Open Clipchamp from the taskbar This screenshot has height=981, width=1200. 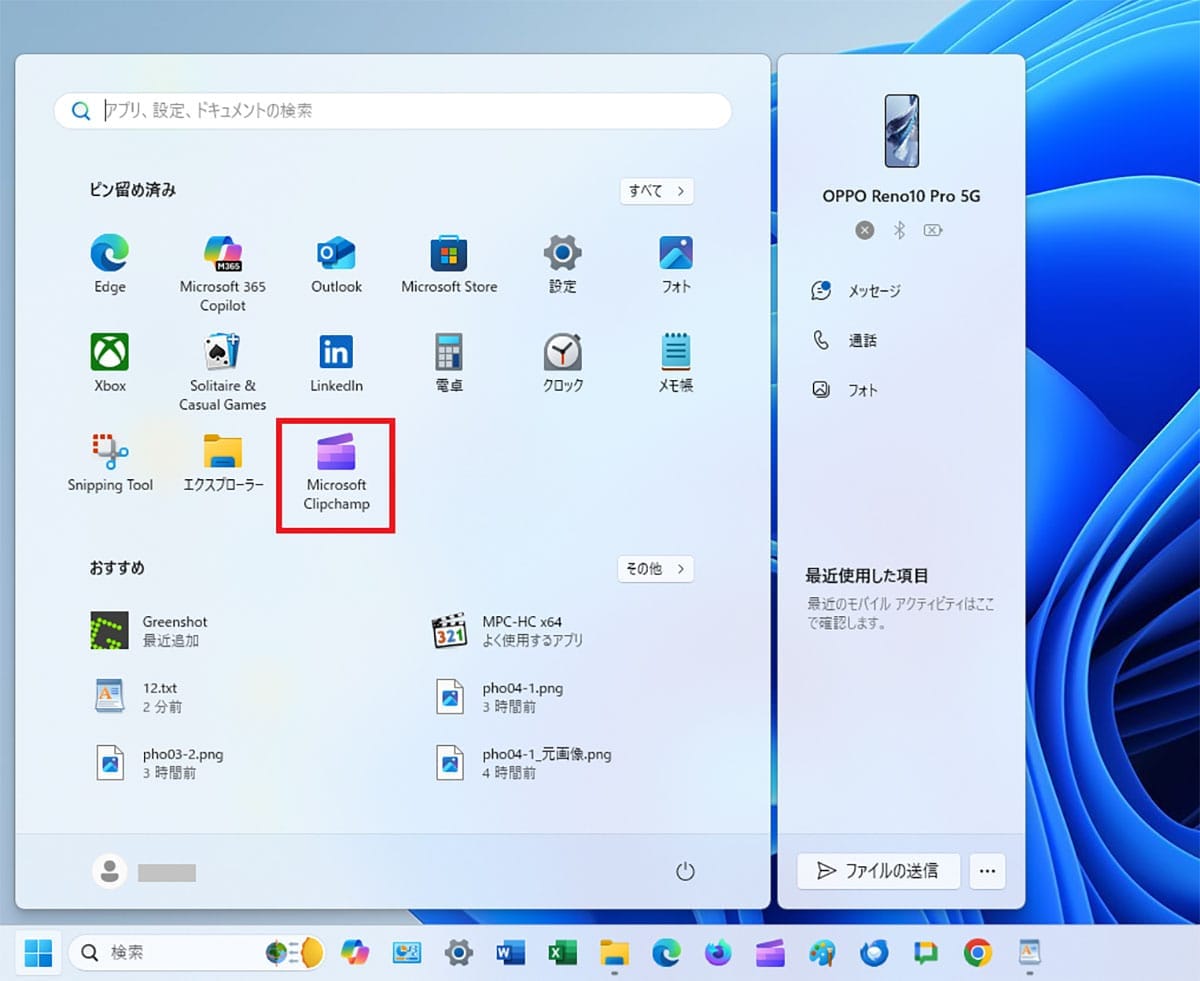coord(770,953)
